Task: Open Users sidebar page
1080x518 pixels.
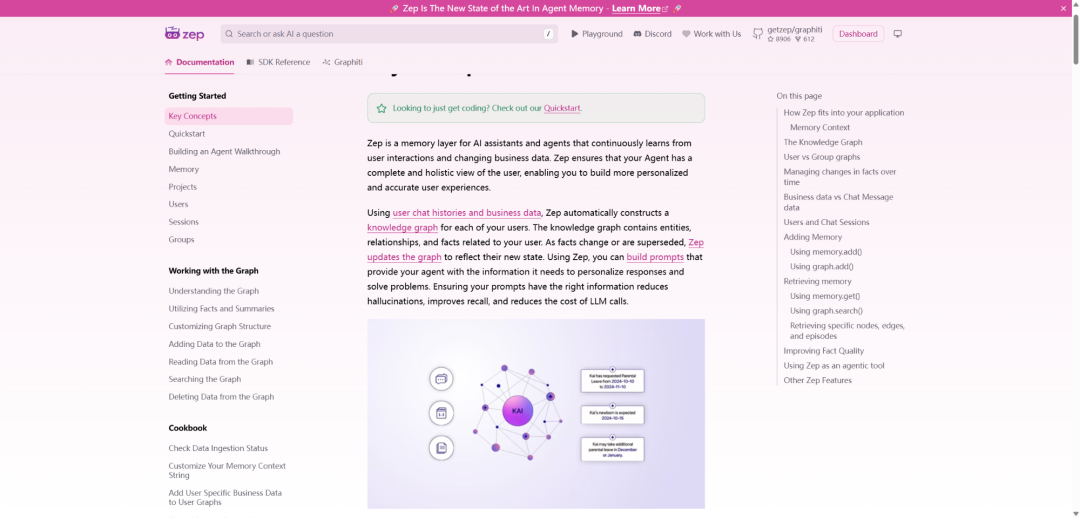Action: click(178, 205)
